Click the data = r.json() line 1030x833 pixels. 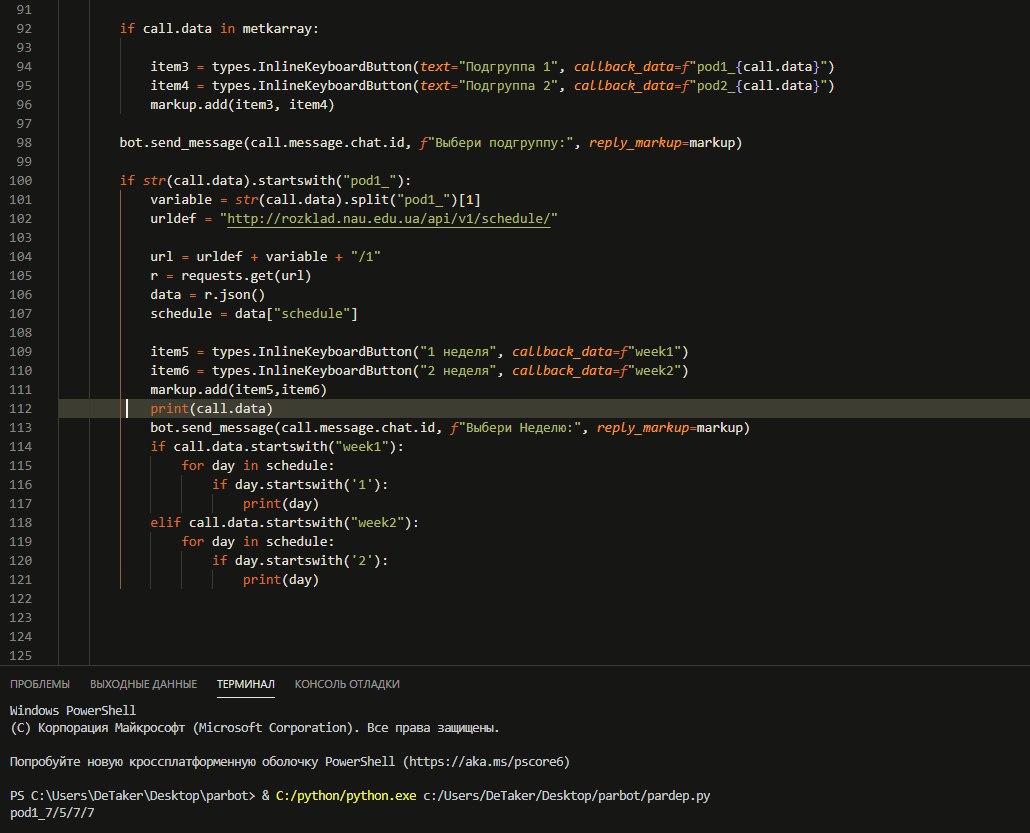[208, 294]
